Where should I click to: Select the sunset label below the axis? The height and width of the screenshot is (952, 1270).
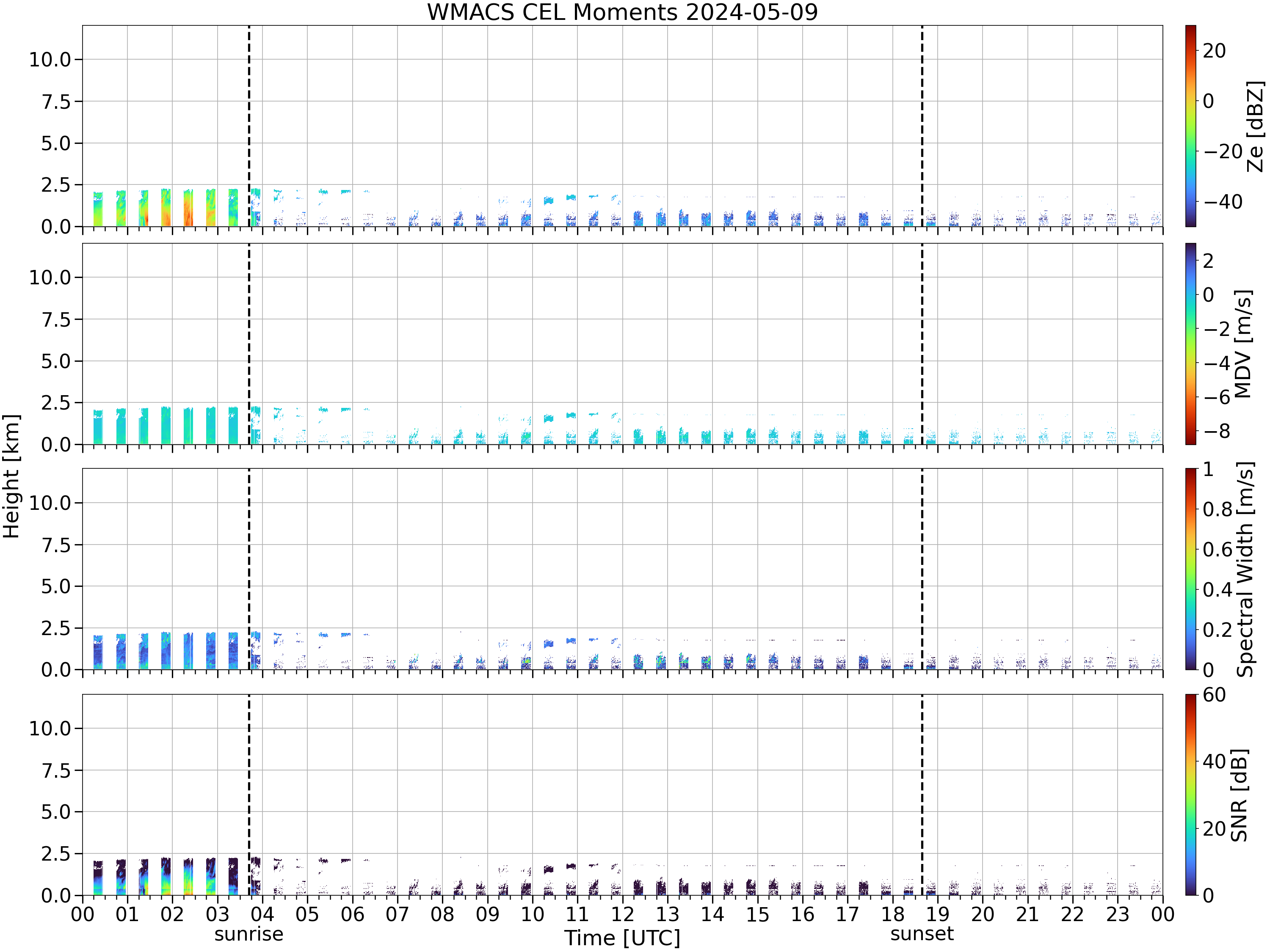922,934
